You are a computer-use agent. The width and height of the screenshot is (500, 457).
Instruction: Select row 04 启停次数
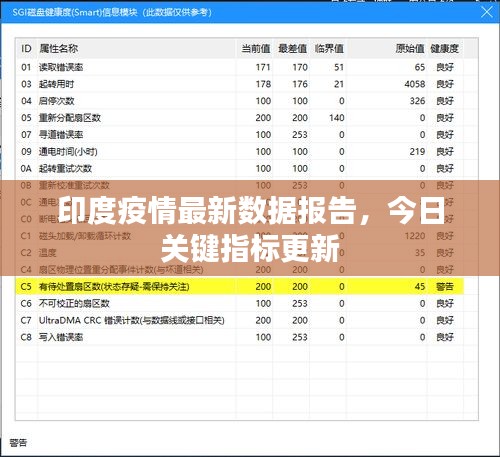[x=240, y=101]
